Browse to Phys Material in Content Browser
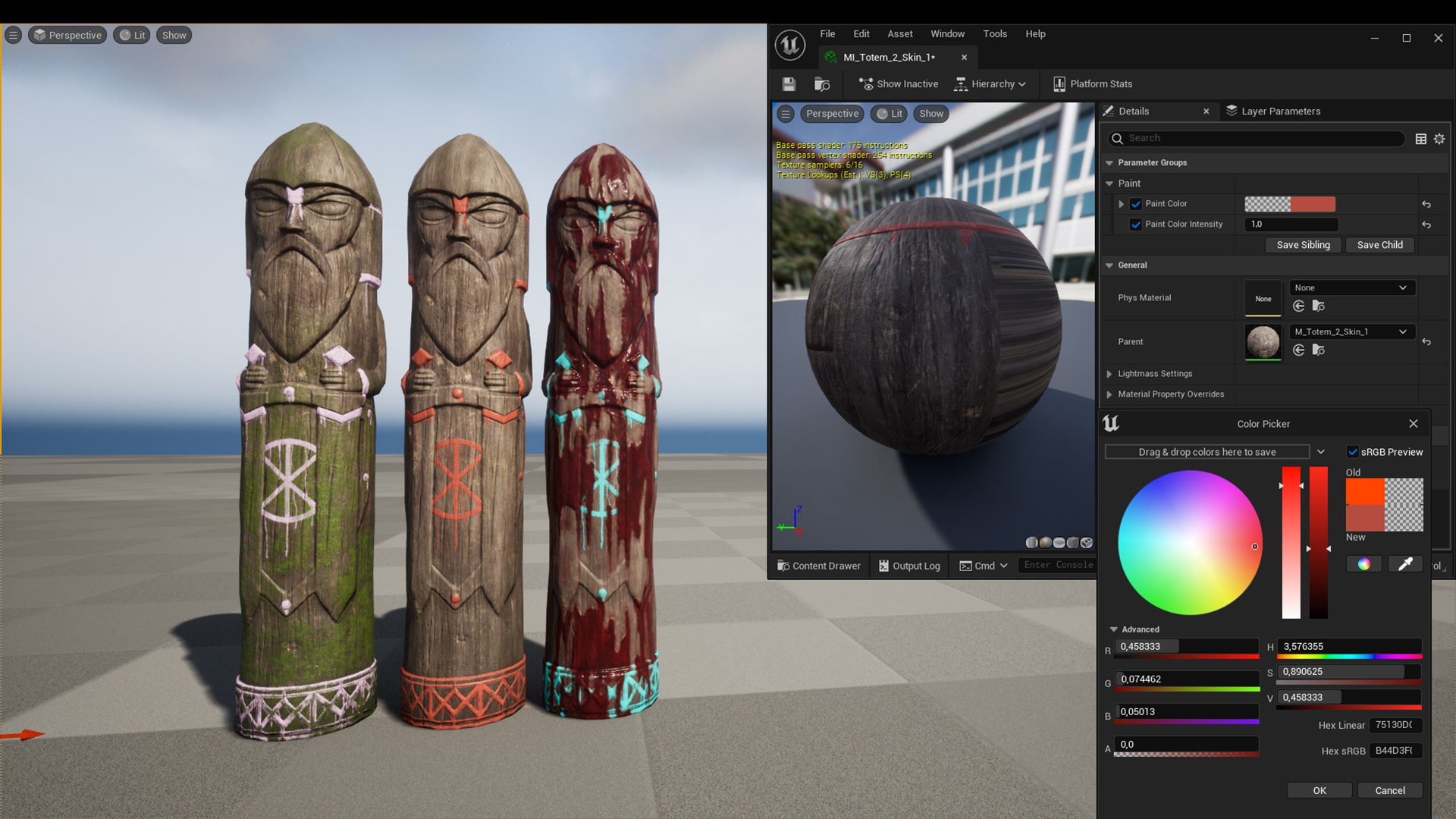The image size is (1456, 819). [x=1319, y=306]
